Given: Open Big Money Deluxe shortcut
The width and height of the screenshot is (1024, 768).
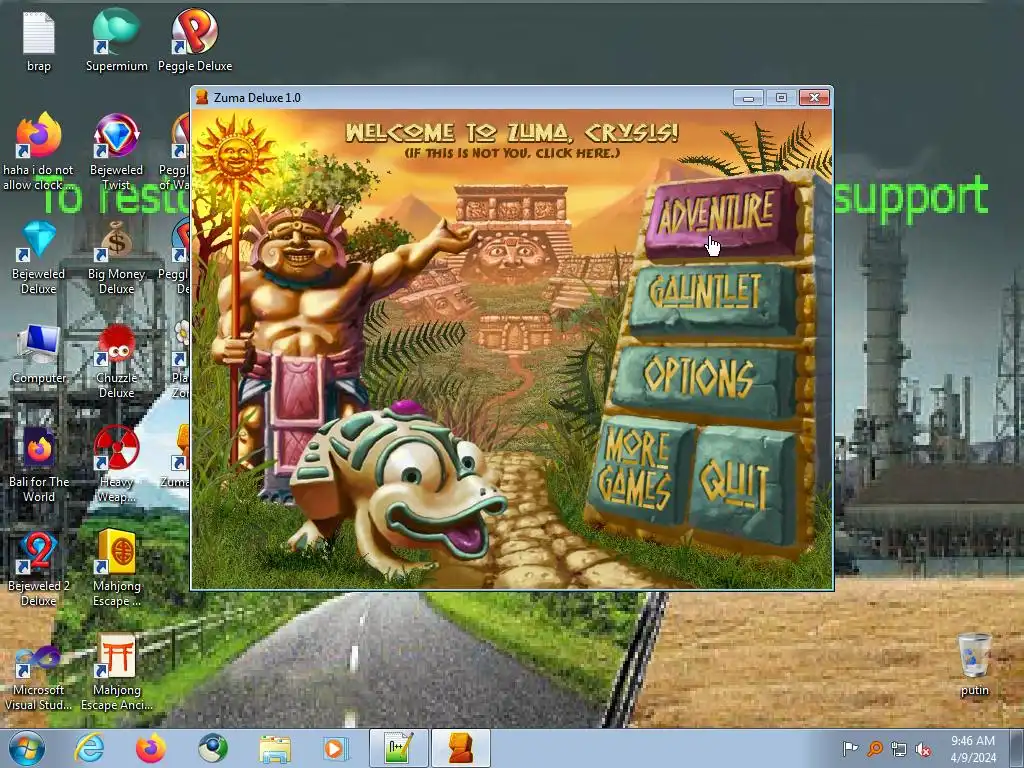Looking at the screenshot, I should coord(116,257).
